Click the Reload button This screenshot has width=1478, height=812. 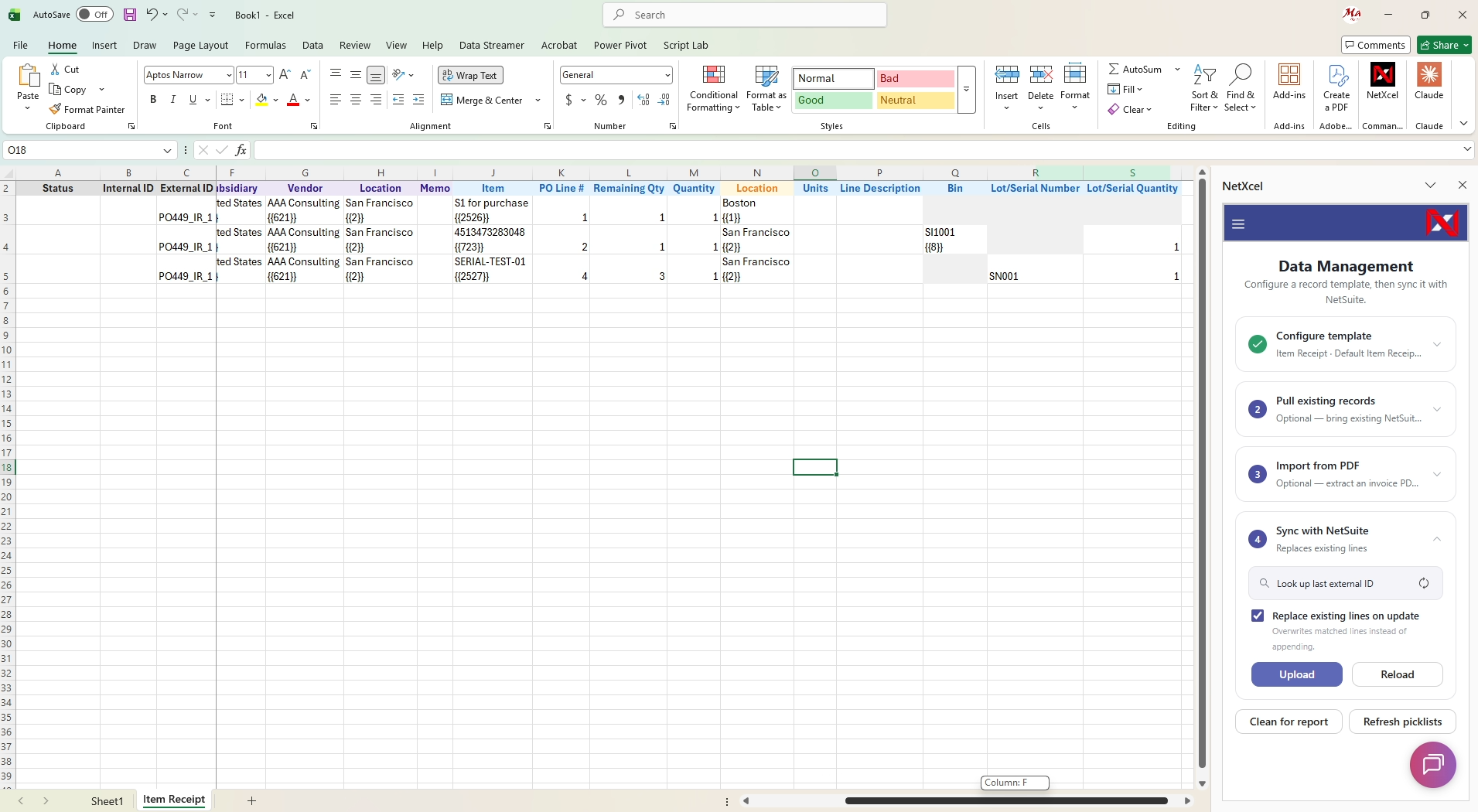[1397, 674]
